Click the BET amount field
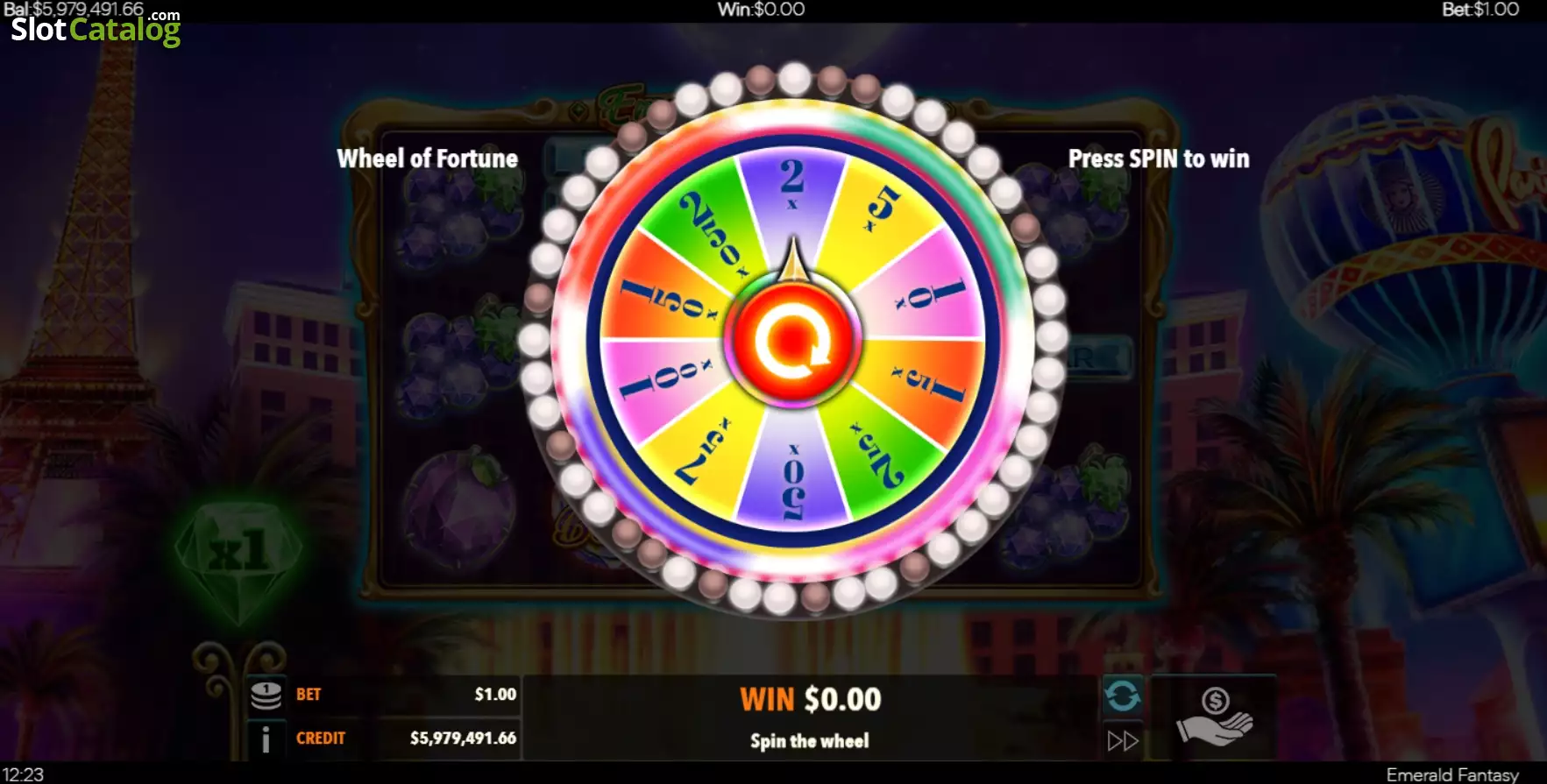The image size is (1547, 784). pos(406,695)
